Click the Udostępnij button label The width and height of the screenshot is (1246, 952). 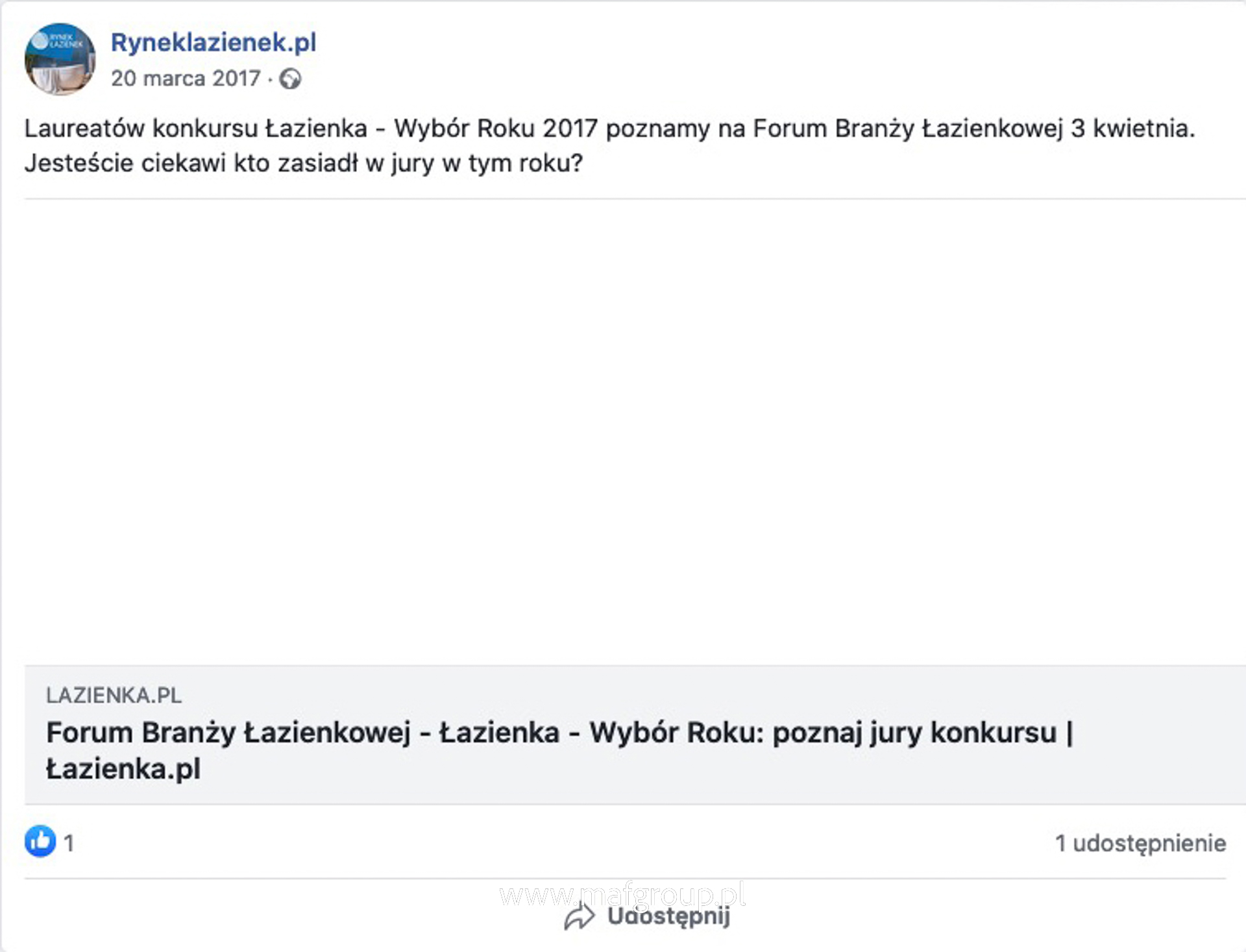[668, 917]
